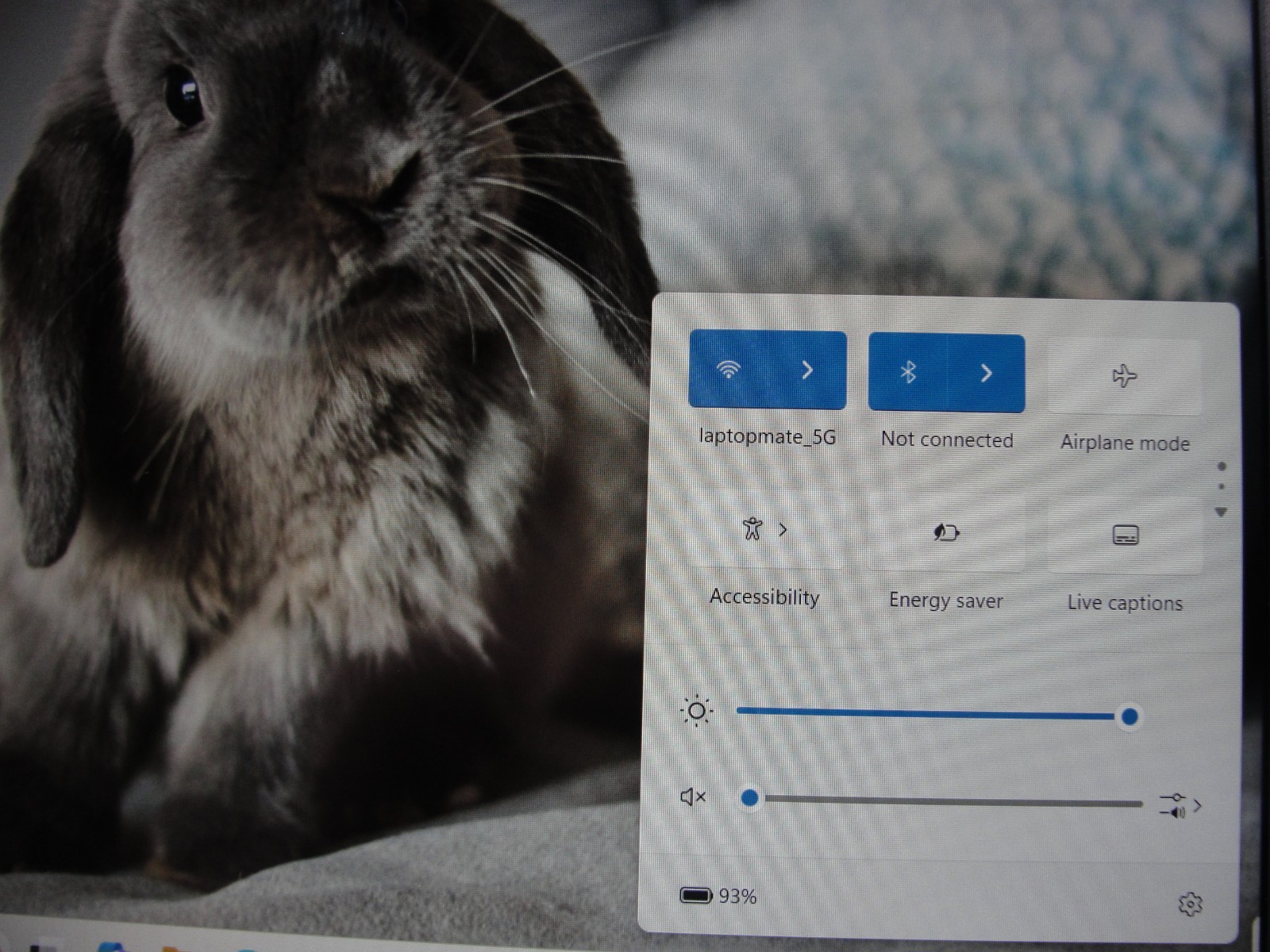
Task: Open the sound output selector icon
Action: click(x=1180, y=804)
